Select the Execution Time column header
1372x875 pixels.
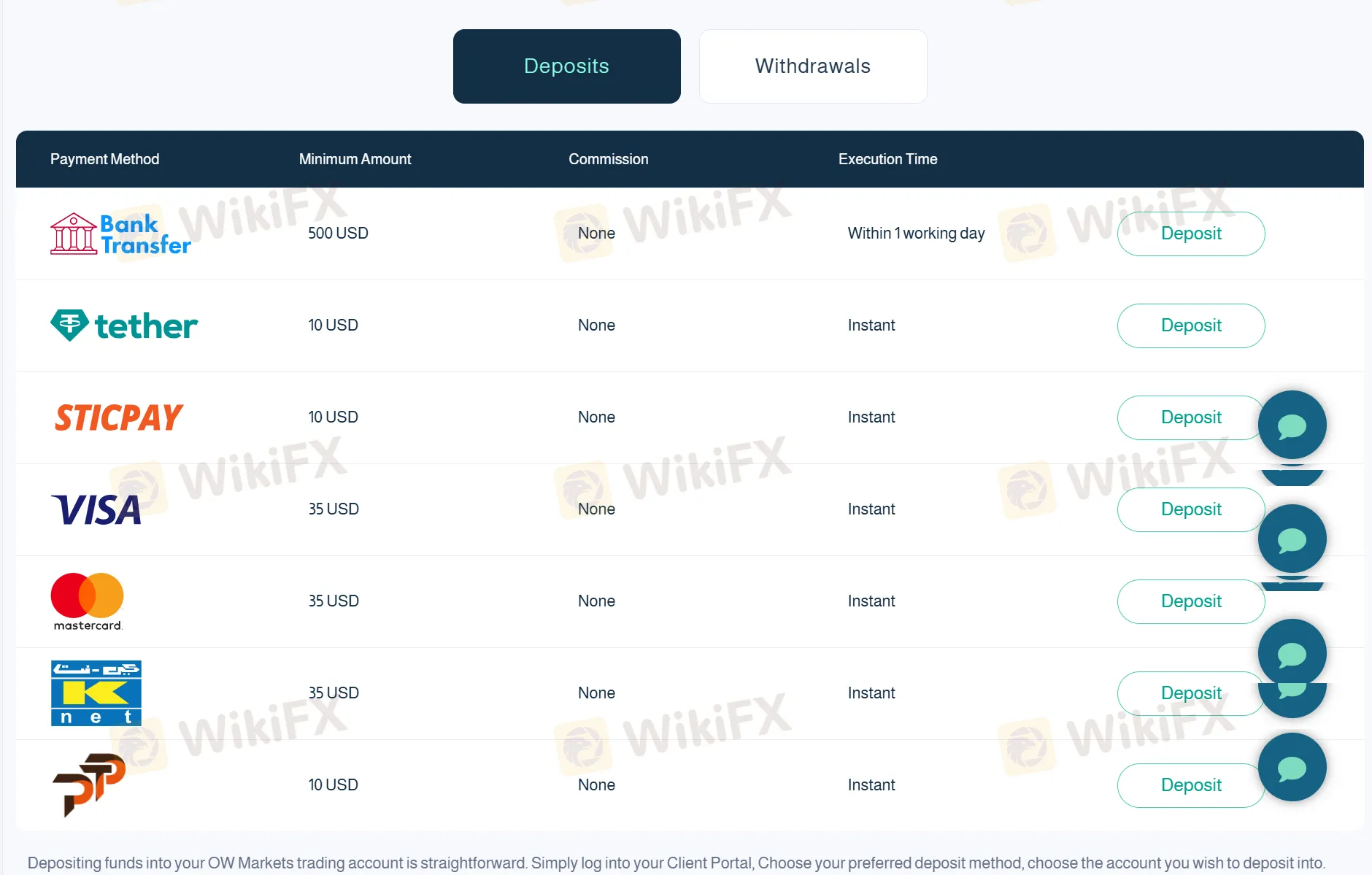tap(888, 159)
